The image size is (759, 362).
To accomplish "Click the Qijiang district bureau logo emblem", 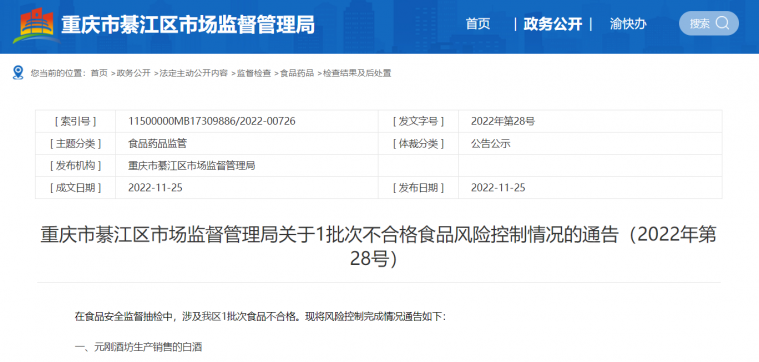I will (37, 25).
